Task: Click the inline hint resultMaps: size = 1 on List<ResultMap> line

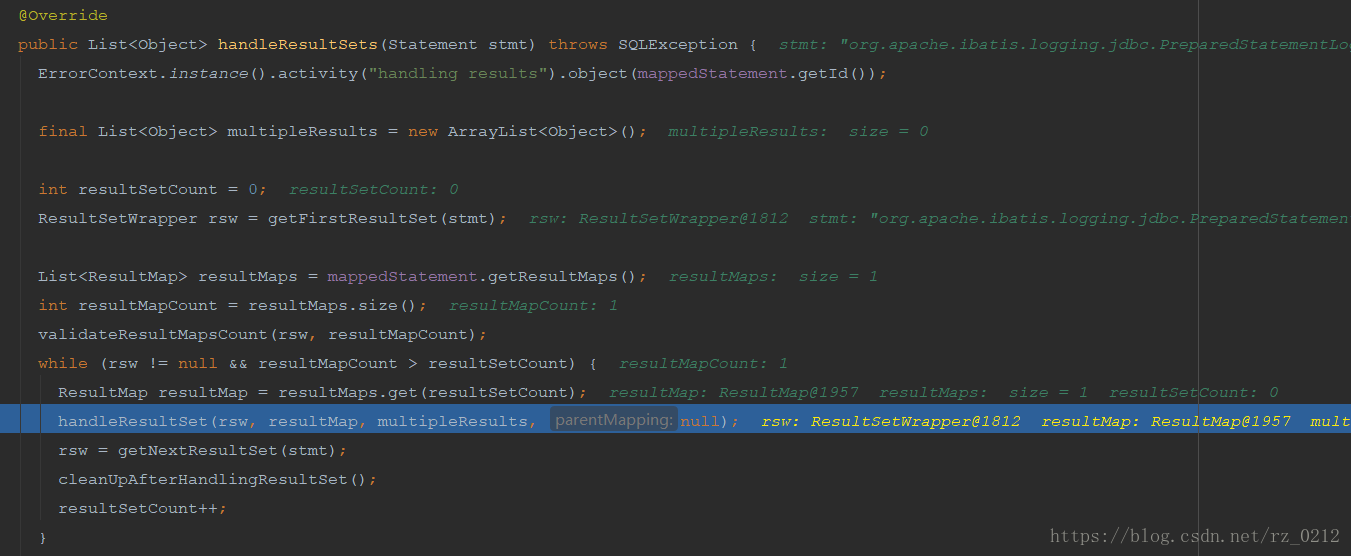Action: click(773, 276)
